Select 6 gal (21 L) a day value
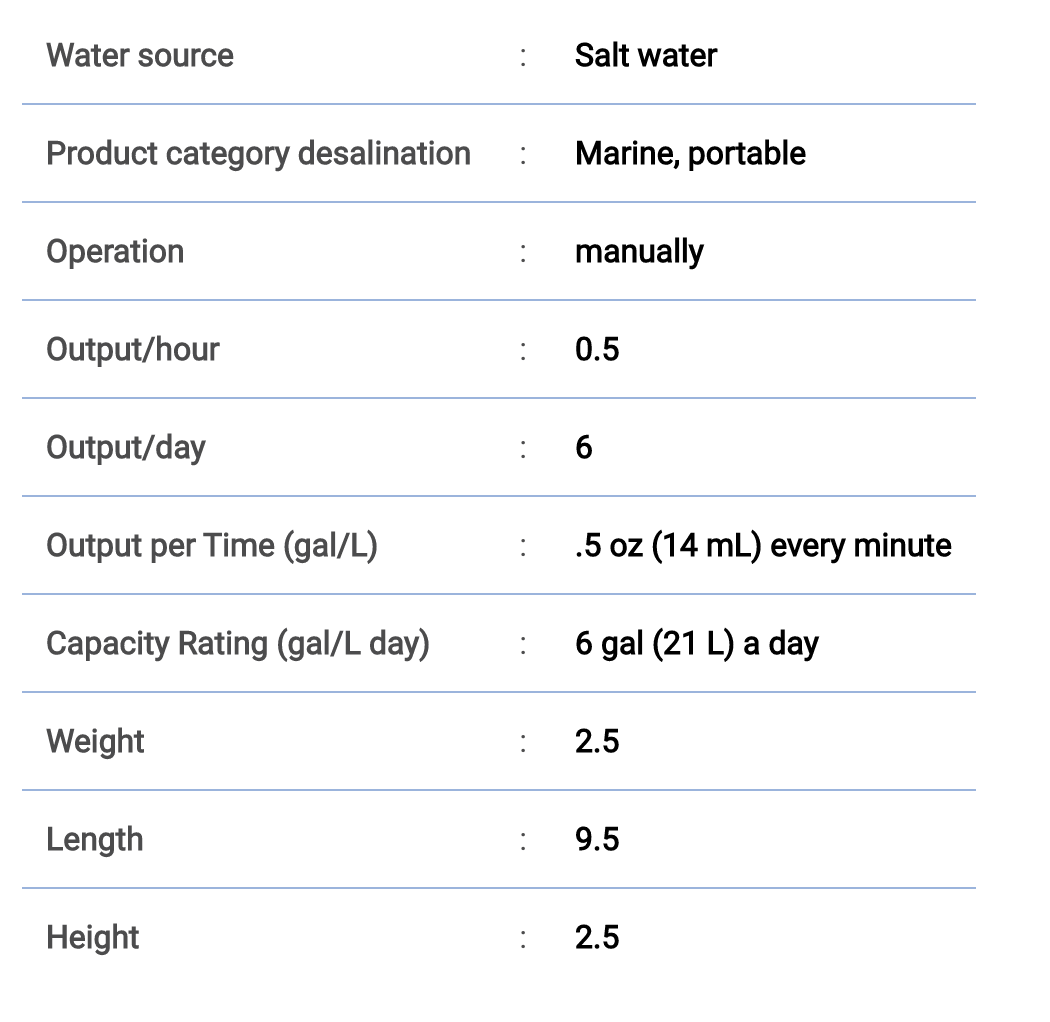This screenshot has height=1022, width=1050. (x=697, y=644)
